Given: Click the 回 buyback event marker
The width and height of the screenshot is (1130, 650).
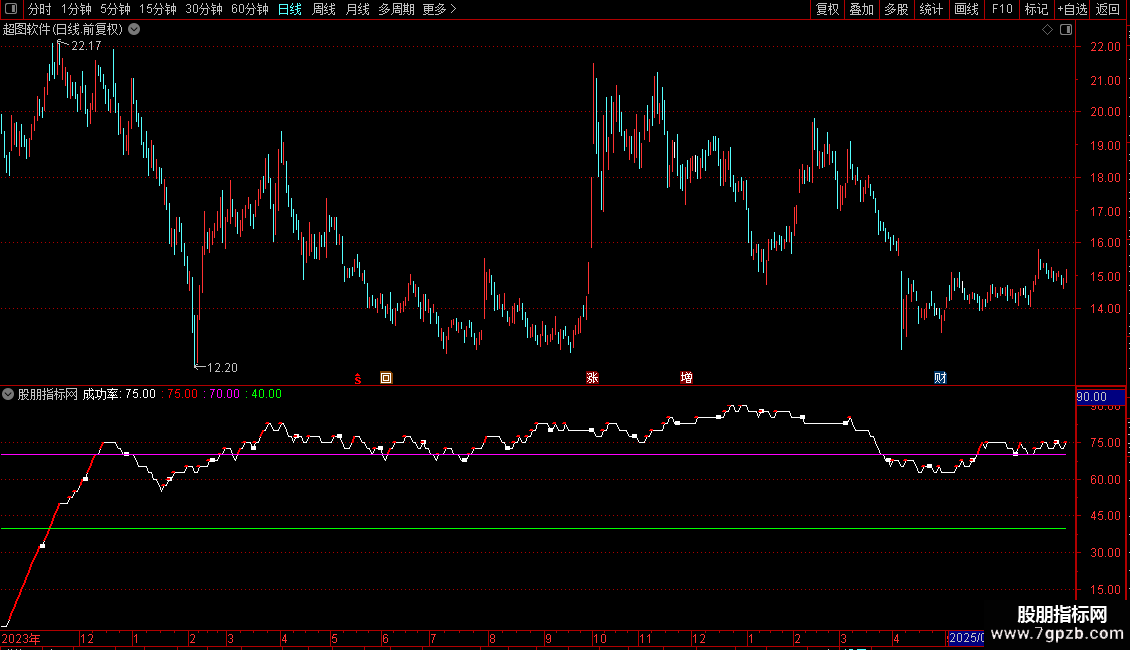Looking at the screenshot, I should point(386,378).
